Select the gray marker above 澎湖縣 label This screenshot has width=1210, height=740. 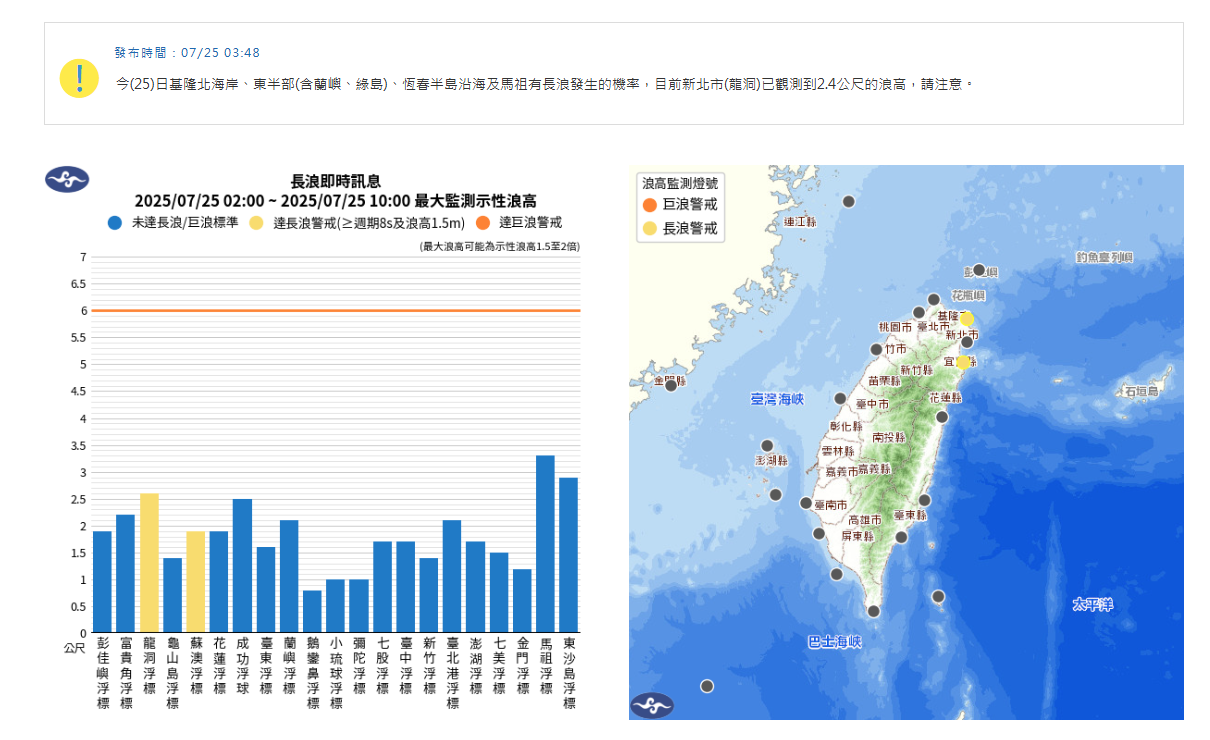[767, 446]
